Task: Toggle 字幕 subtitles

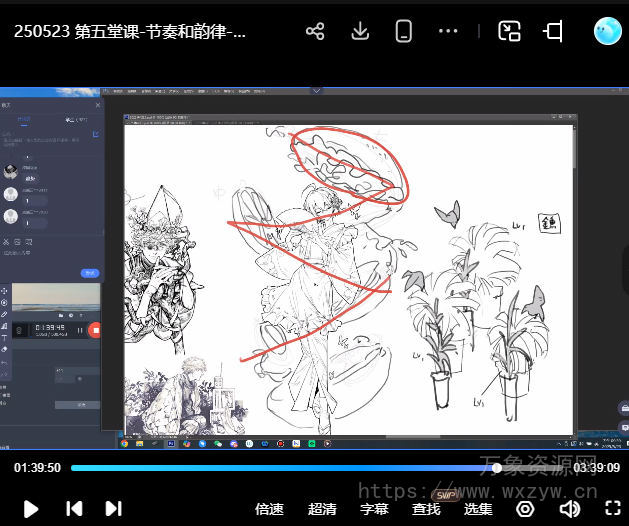Action: 374,509
